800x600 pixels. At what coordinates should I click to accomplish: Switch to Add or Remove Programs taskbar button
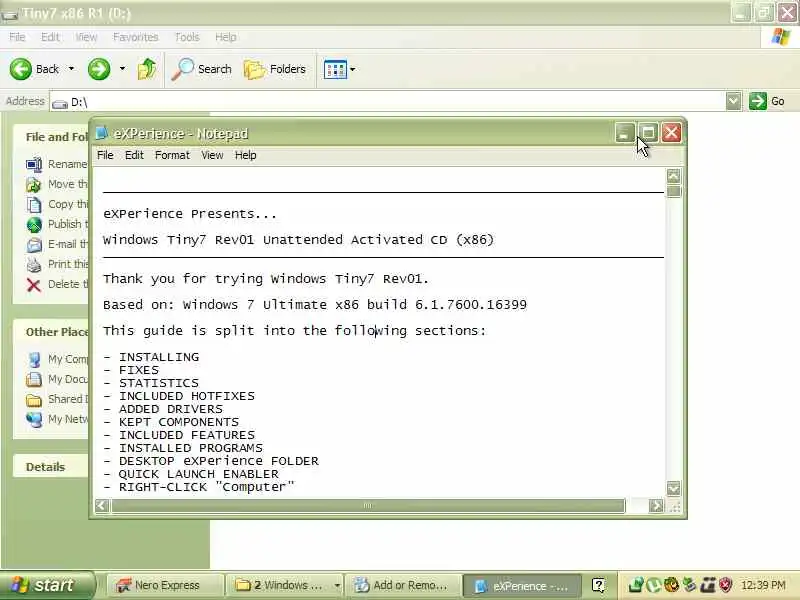point(403,585)
